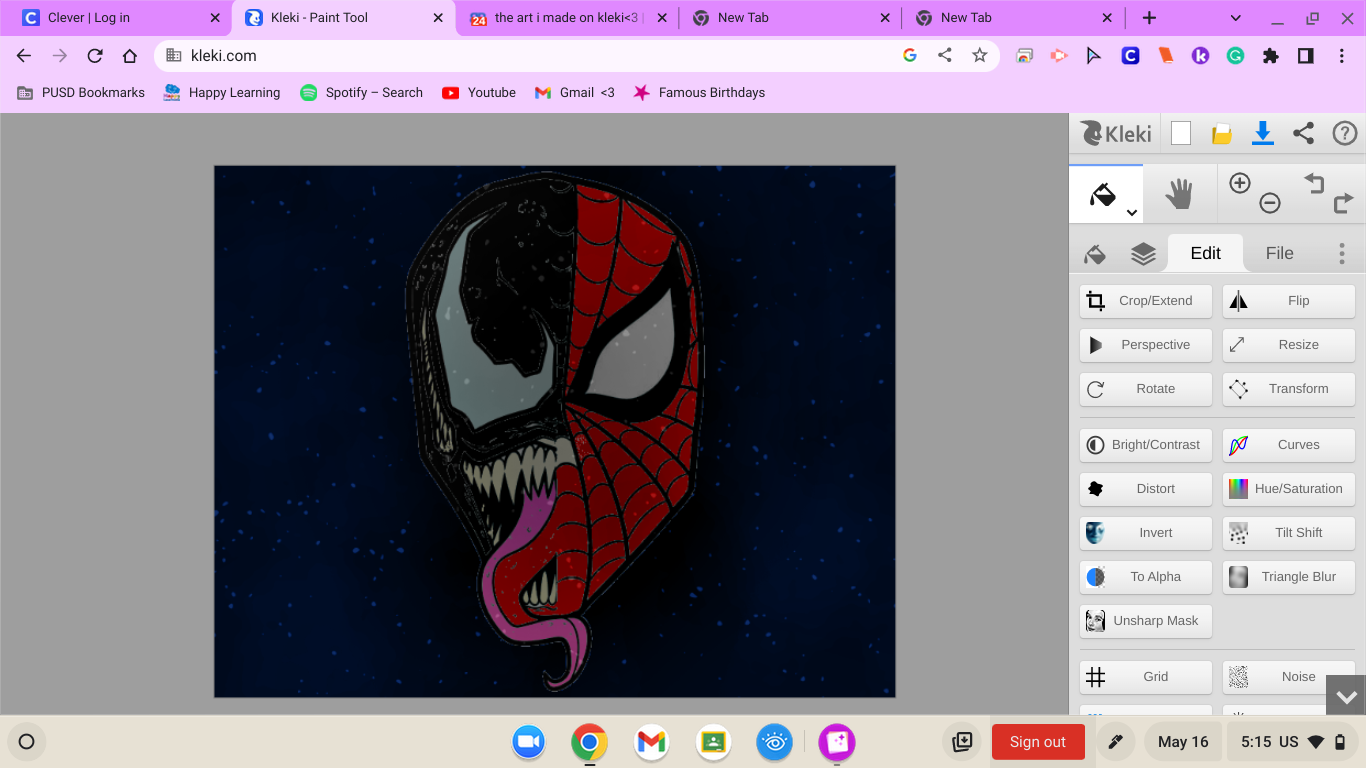Screen dimensions: 1366x768
Task: Switch to the Clever | Log in tab
Action: click(x=120, y=18)
